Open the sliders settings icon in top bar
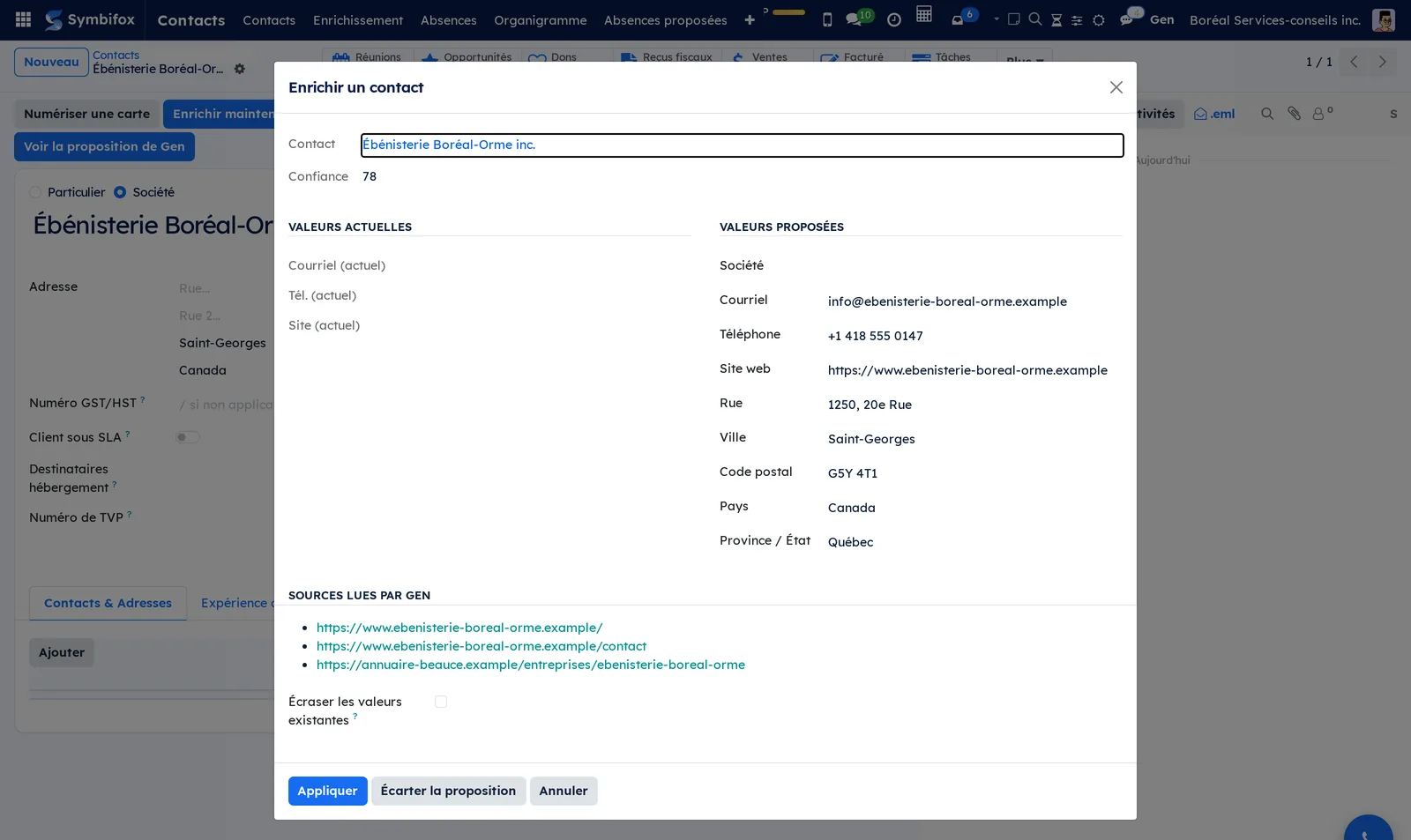The image size is (1411, 840). coord(1077,19)
